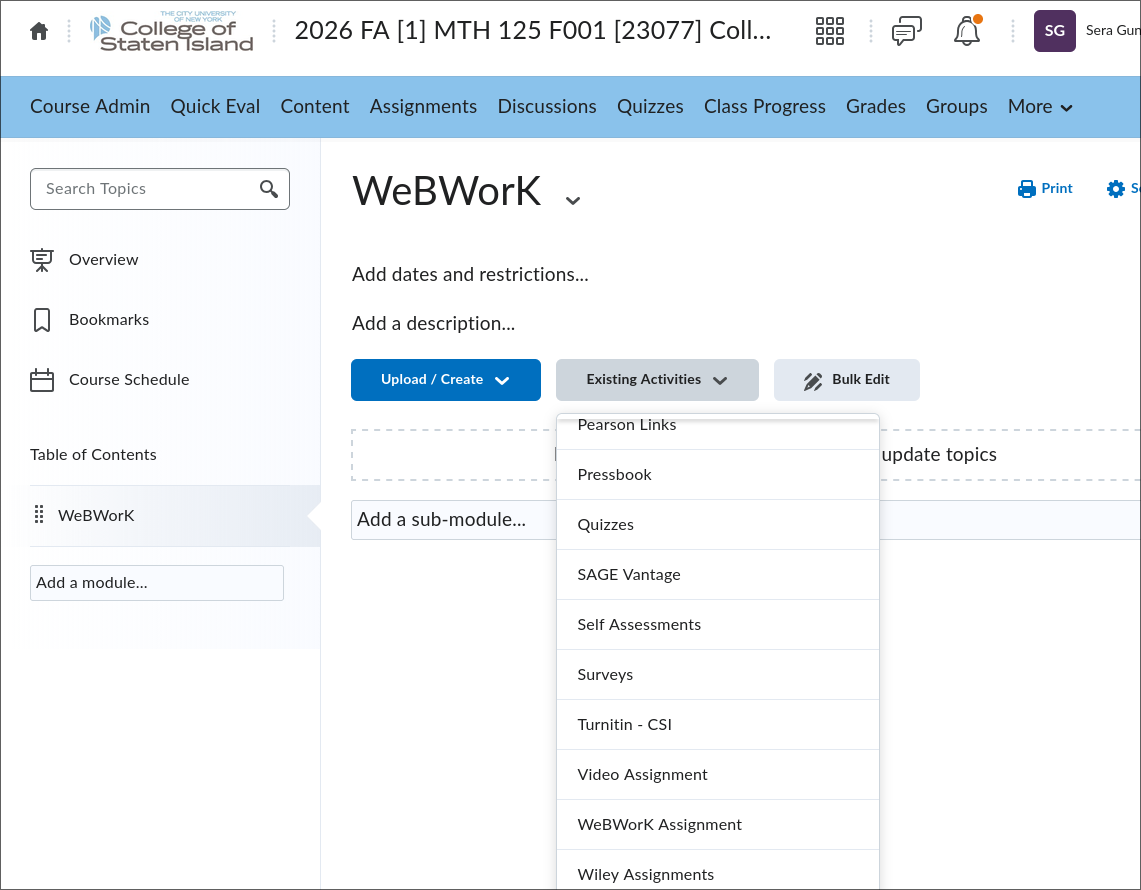1141x890 pixels.
Task: Go to the home icon
Action: [39, 31]
